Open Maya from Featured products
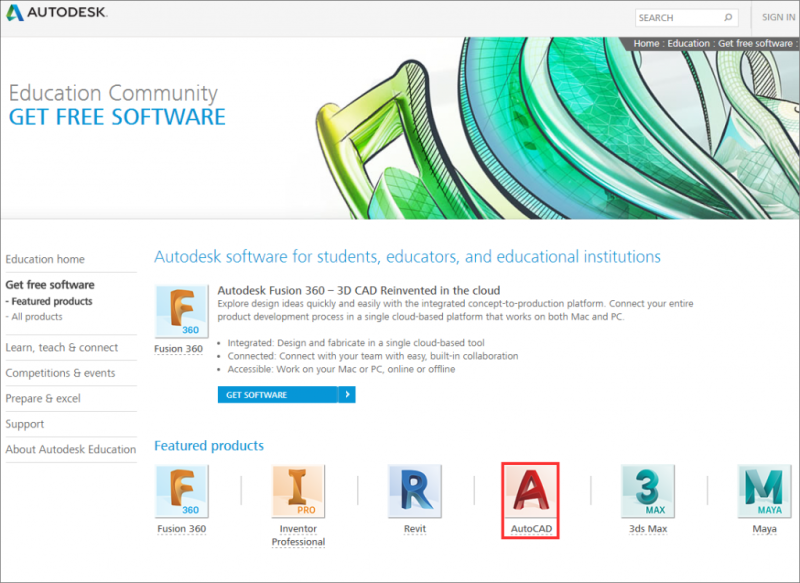The width and height of the screenshot is (800, 583). point(764,490)
